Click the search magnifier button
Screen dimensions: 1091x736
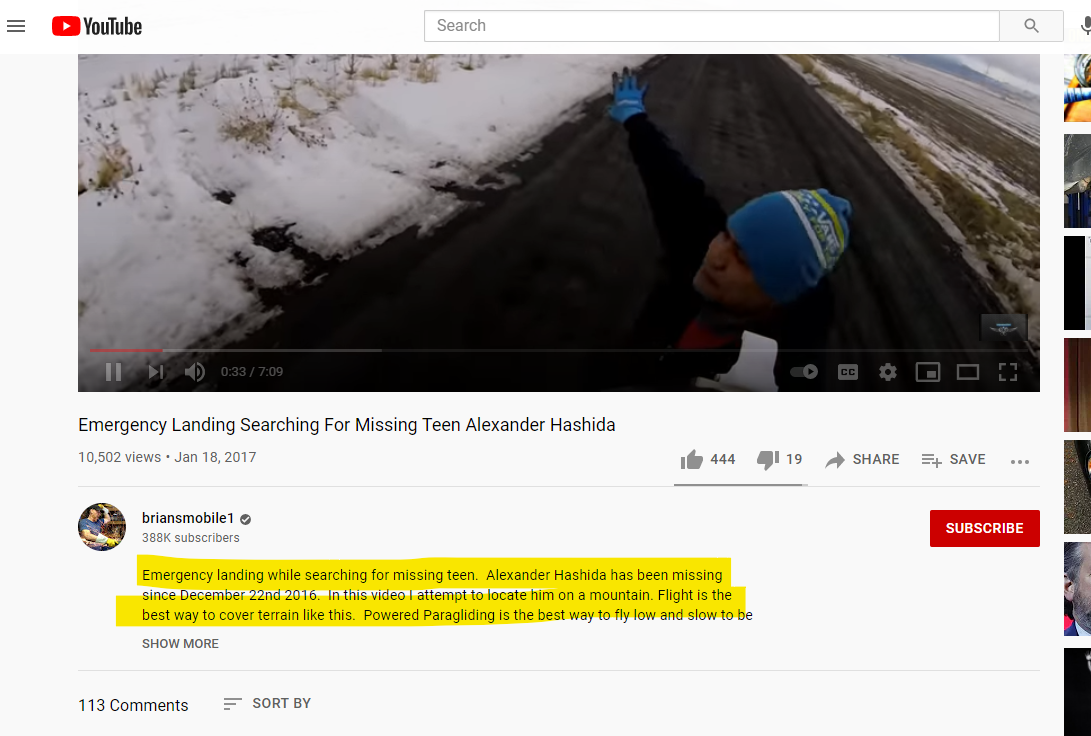(1031, 26)
